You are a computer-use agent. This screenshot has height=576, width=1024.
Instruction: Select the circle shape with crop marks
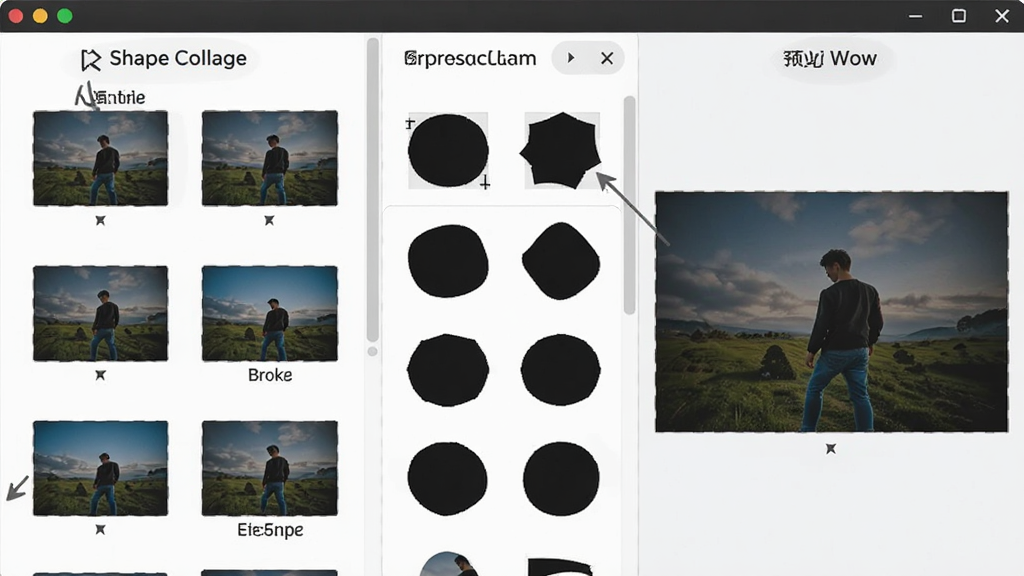coord(448,151)
